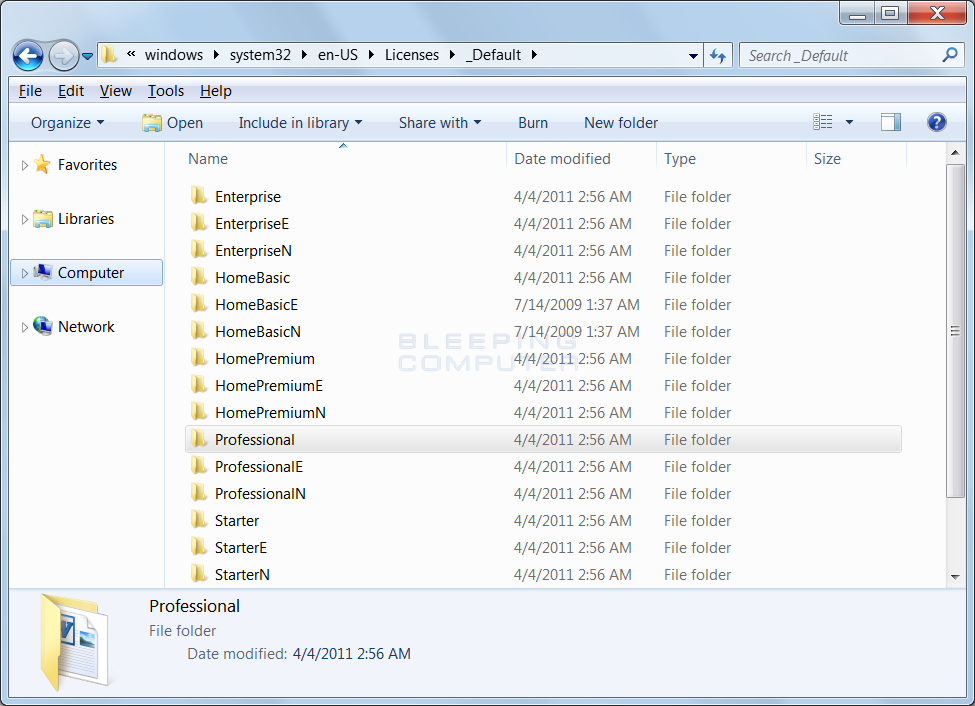The image size is (975, 706).
Task: Click the scrollbar down arrow
Action: [955, 577]
